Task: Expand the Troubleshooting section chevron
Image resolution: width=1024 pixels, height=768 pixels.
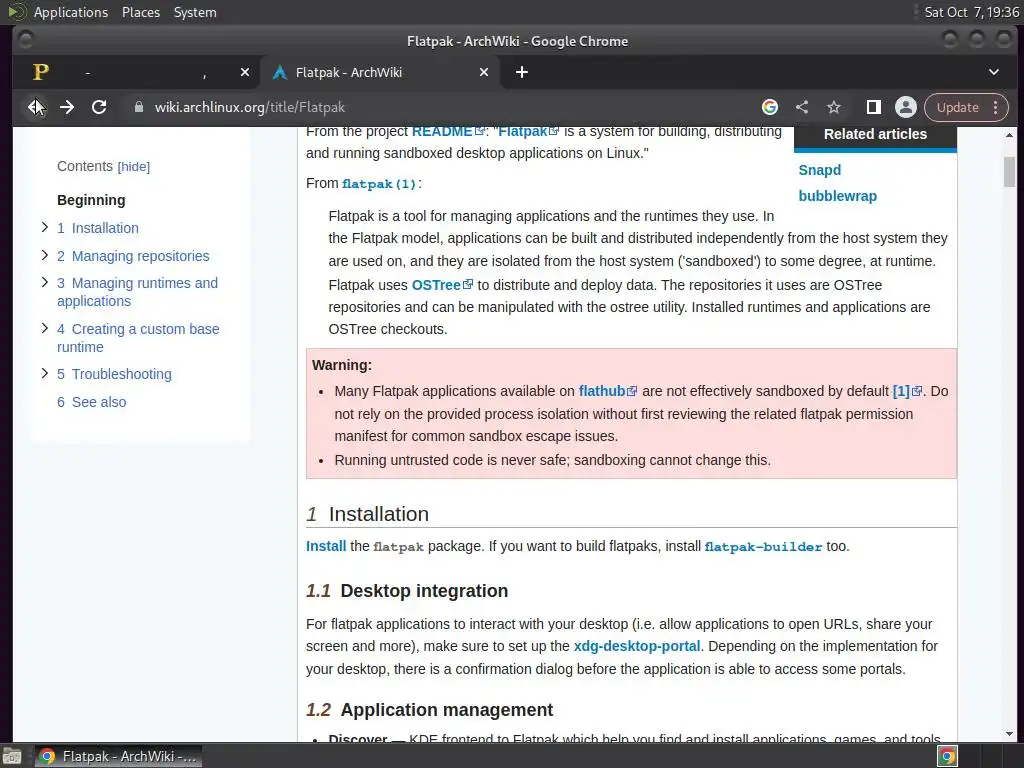Action: [44, 374]
